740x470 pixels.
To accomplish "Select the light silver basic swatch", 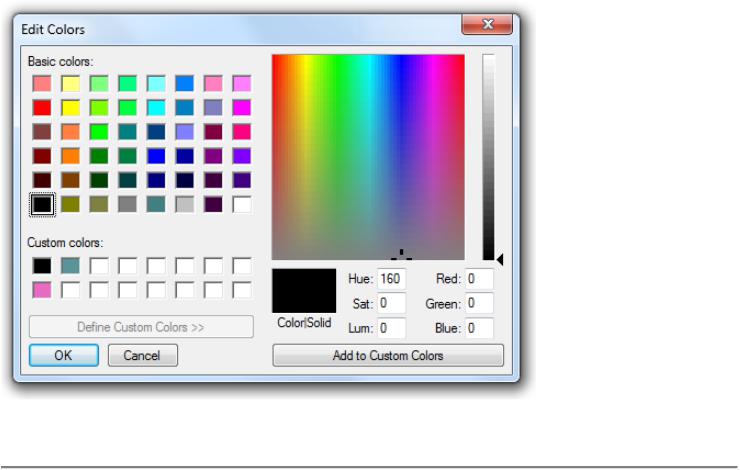I will (x=185, y=204).
